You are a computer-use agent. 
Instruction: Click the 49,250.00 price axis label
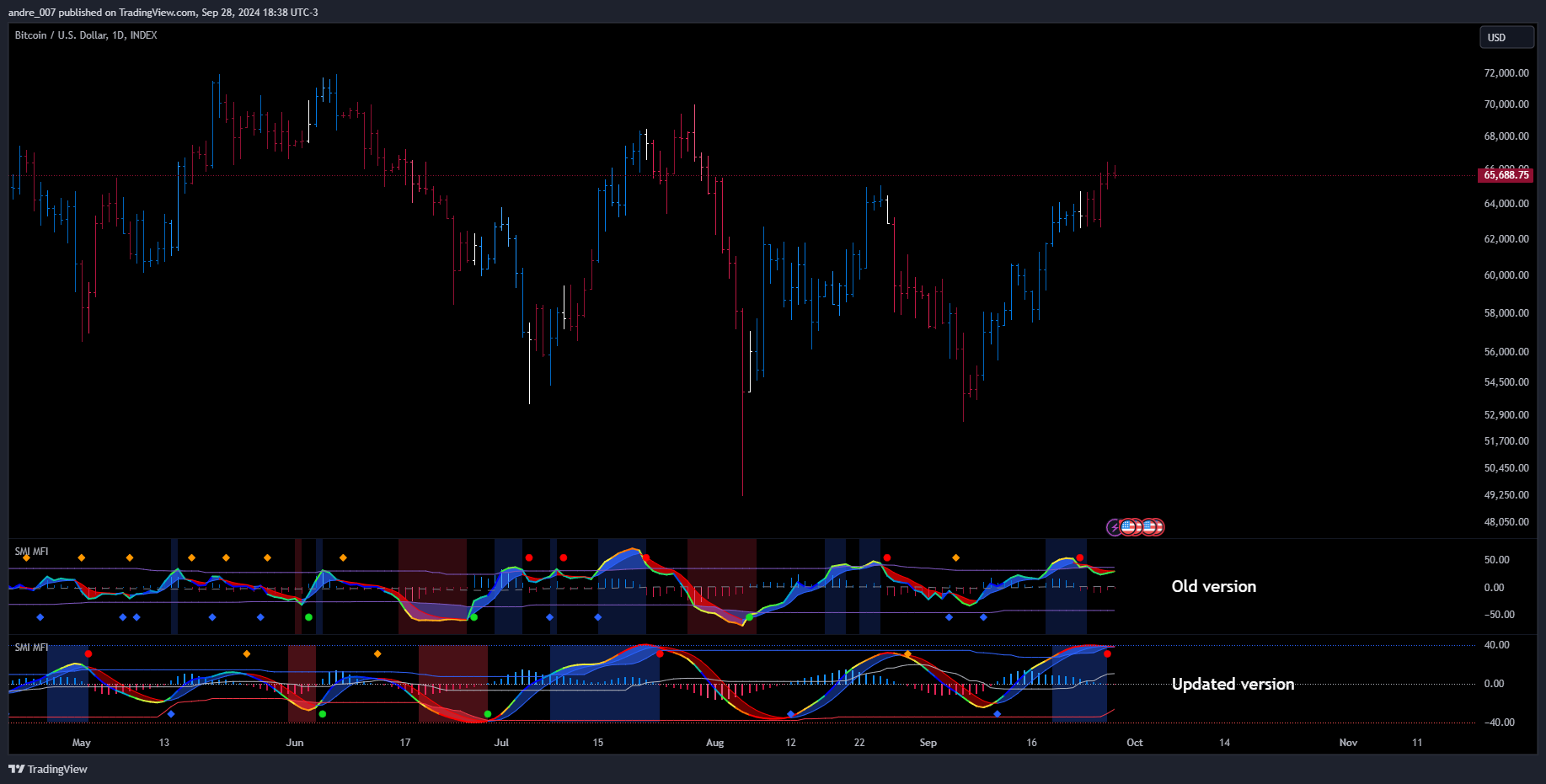coord(1506,495)
